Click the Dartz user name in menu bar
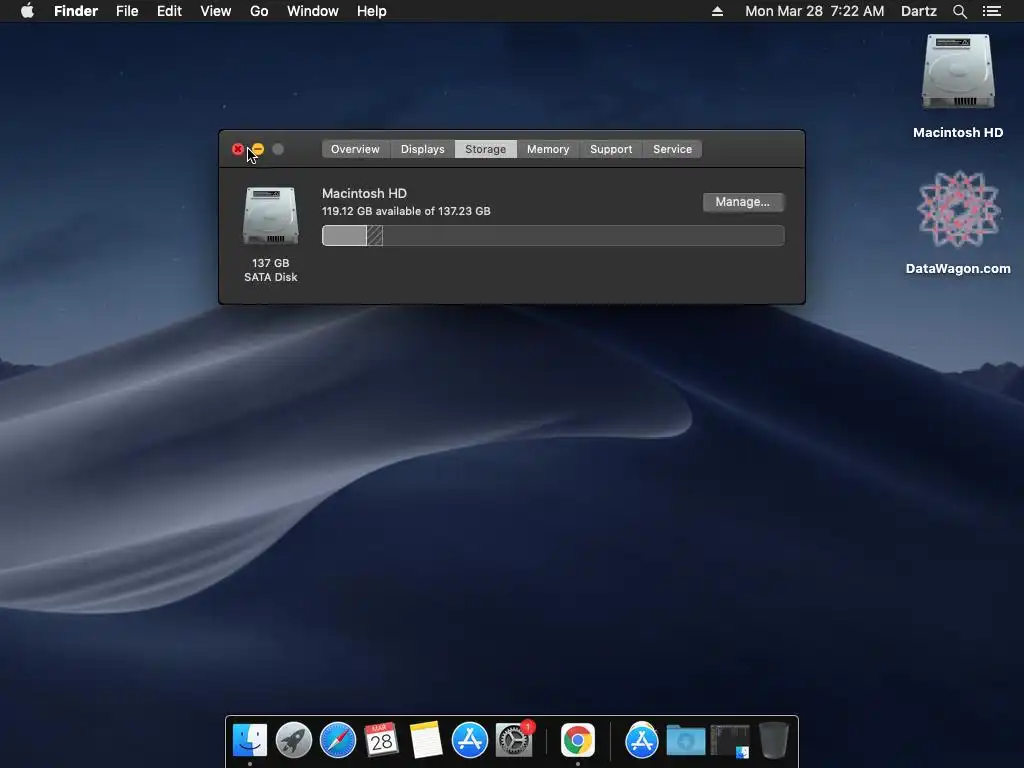Viewport: 1024px width, 768px height. [918, 11]
